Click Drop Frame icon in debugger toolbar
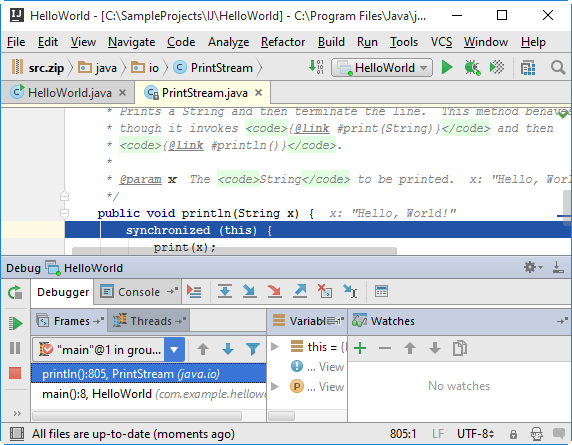 (x=325, y=291)
